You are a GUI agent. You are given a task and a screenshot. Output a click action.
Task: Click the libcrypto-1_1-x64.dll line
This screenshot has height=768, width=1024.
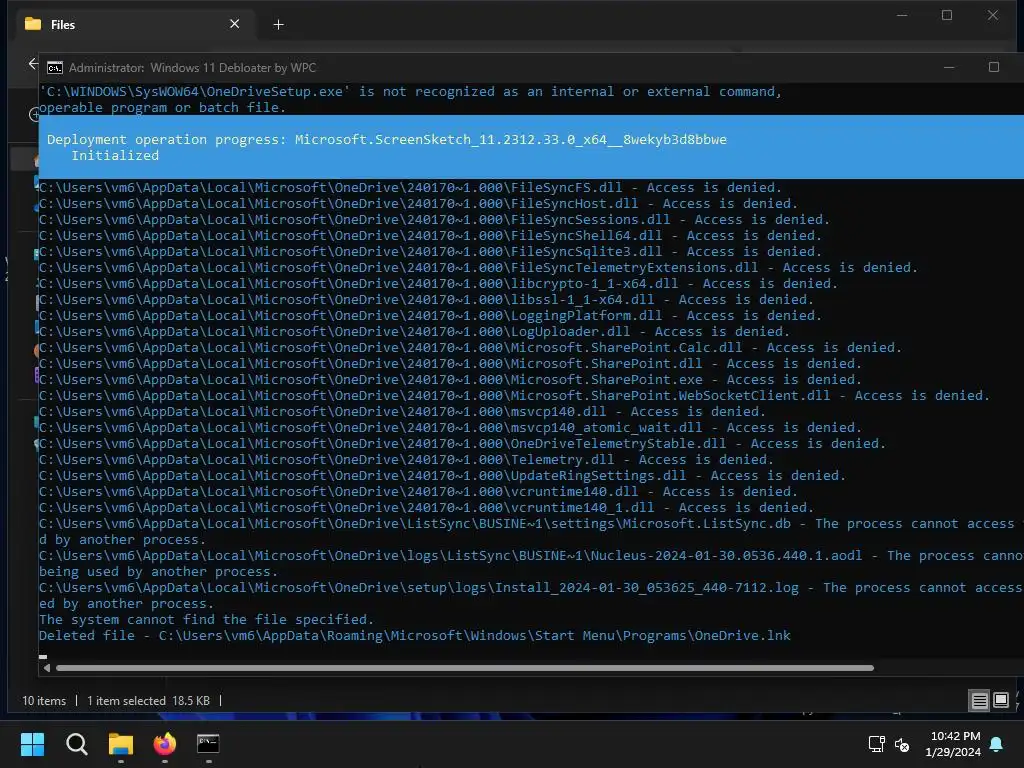[x=438, y=284]
